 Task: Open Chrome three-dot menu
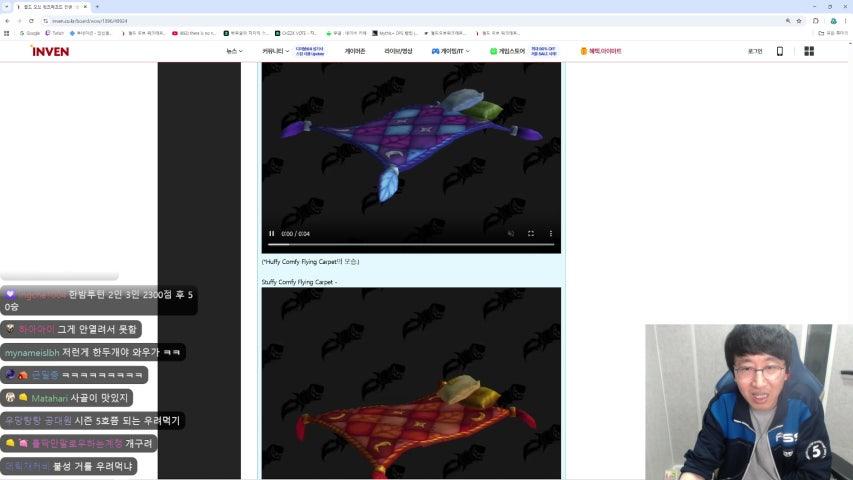click(x=845, y=21)
